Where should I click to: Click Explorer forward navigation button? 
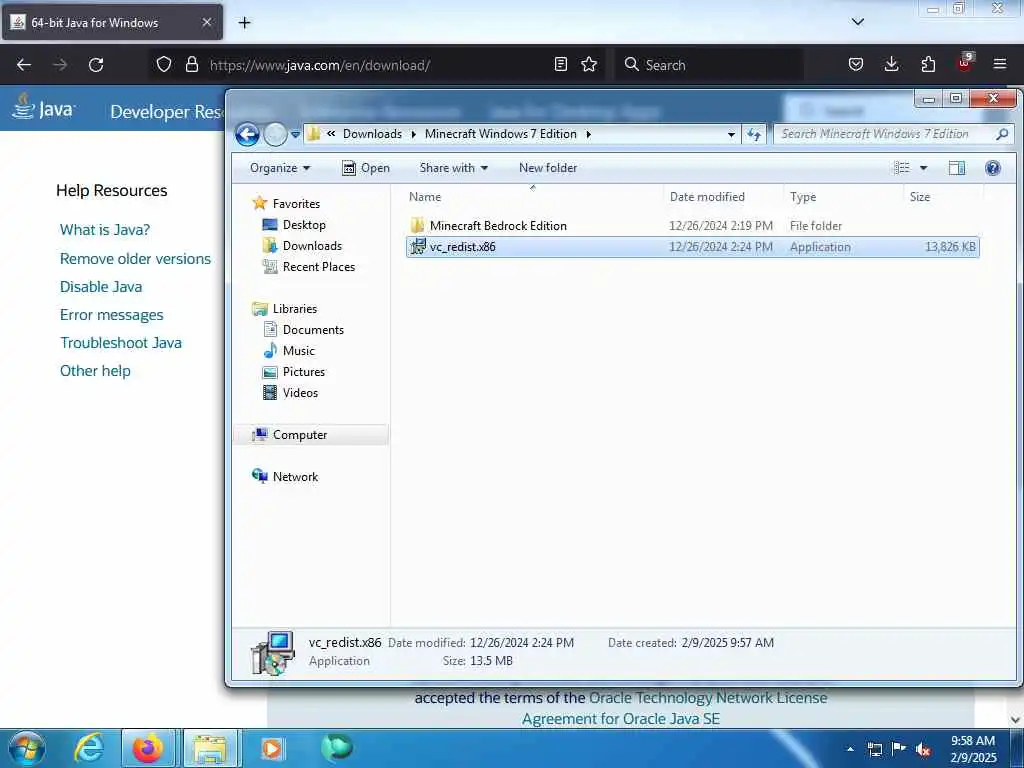tap(275, 135)
